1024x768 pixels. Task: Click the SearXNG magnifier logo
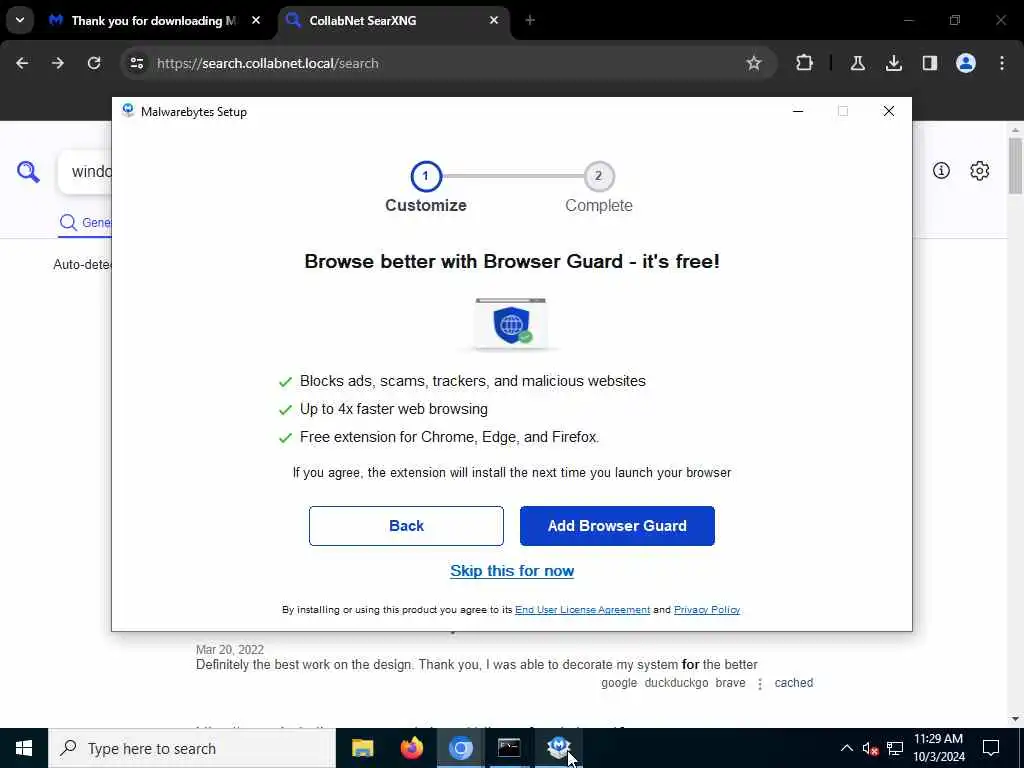28,172
